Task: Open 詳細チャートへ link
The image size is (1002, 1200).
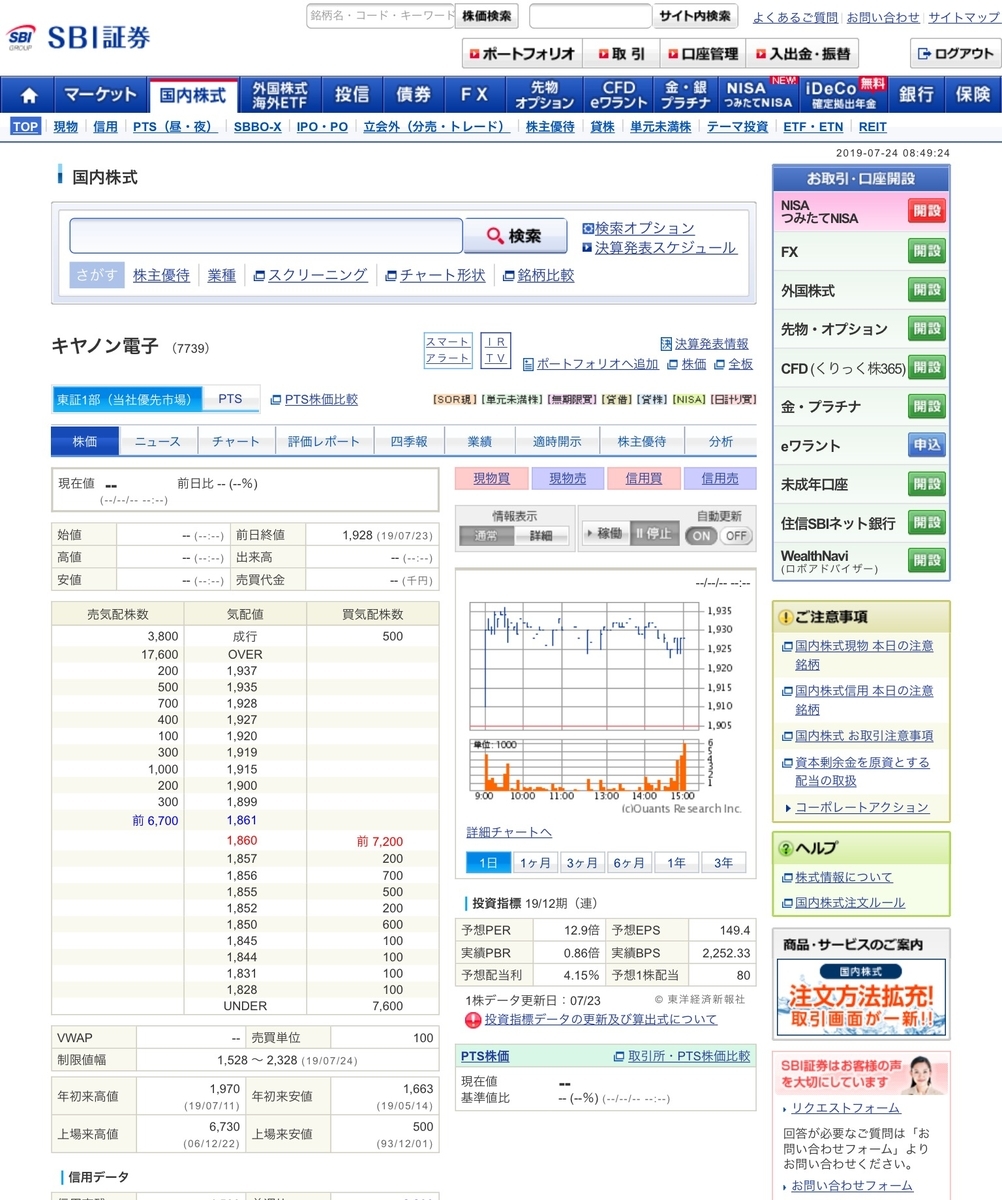Action: tap(509, 832)
